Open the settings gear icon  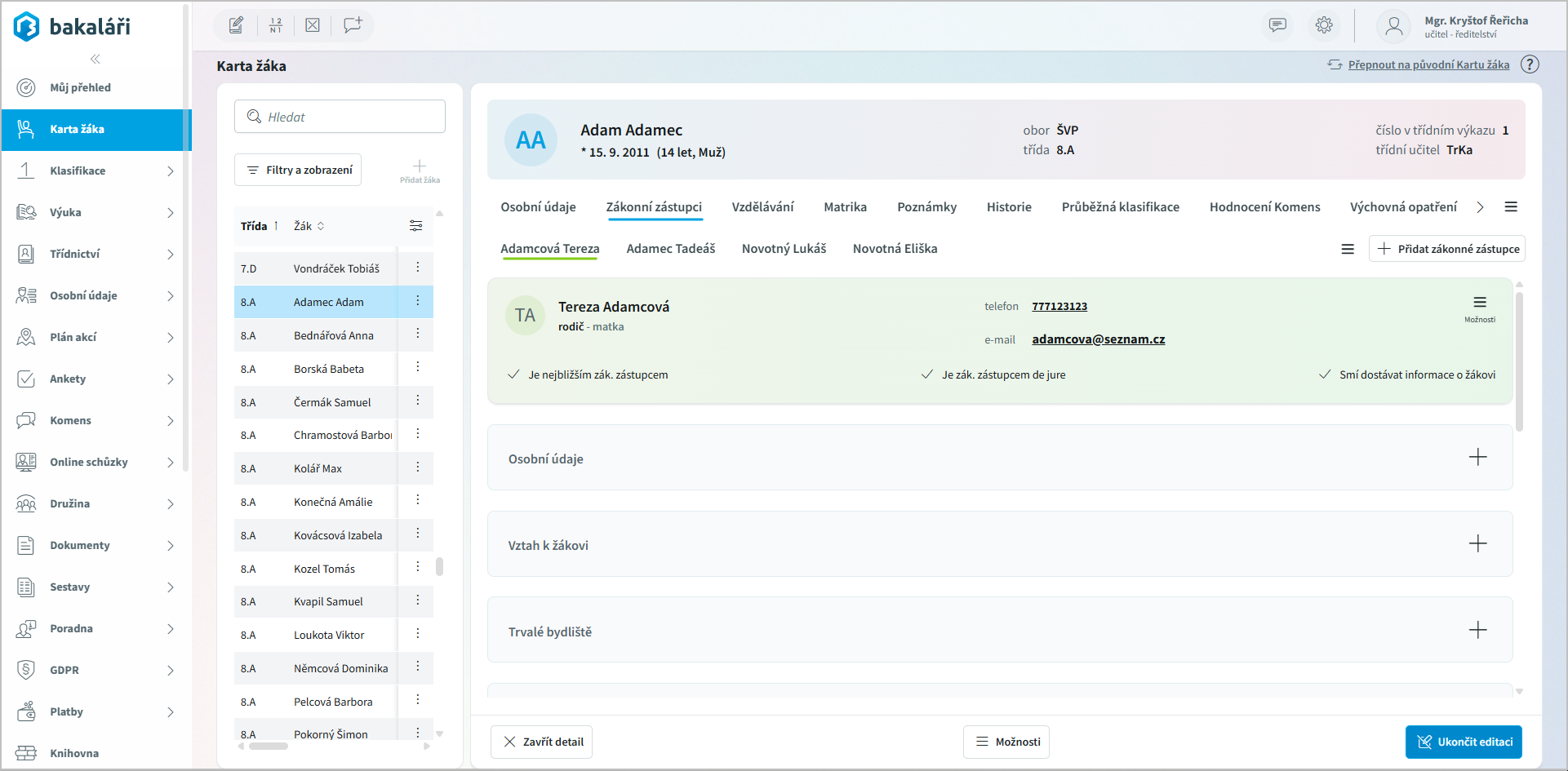(1324, 25)
